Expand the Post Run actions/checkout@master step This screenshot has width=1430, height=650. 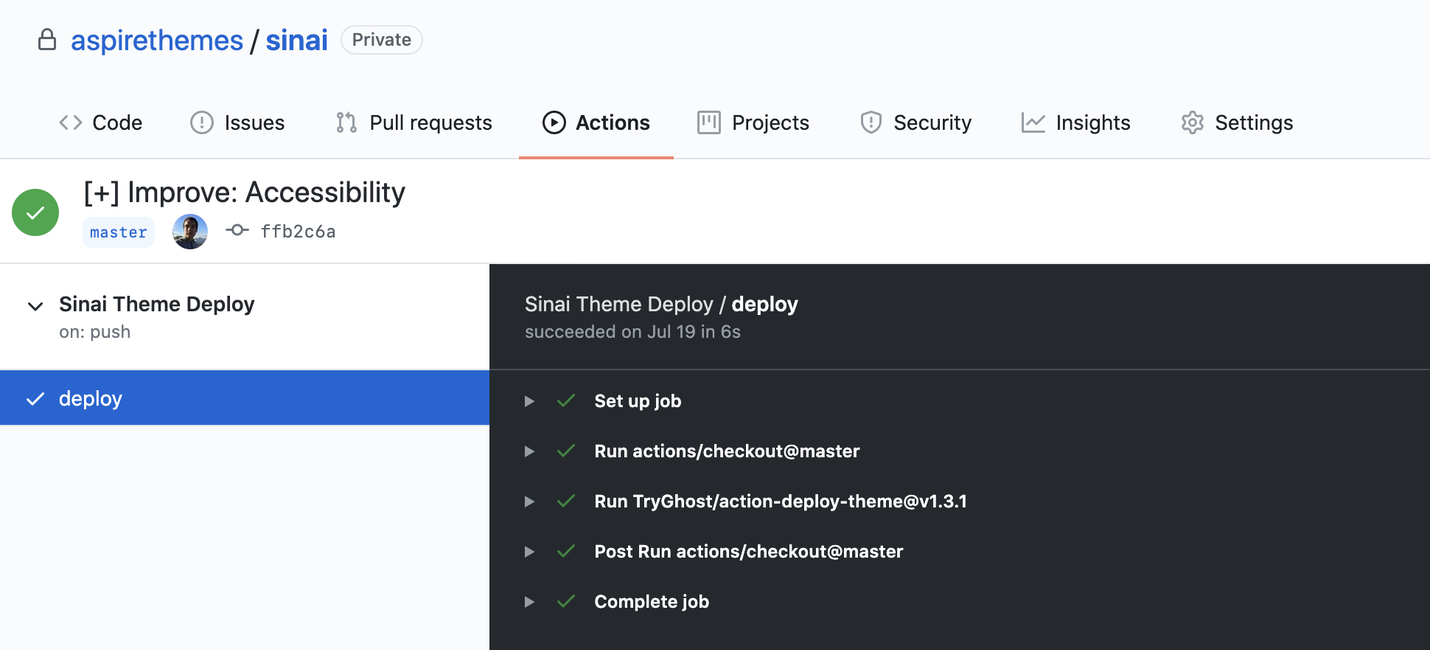[529, 552]
